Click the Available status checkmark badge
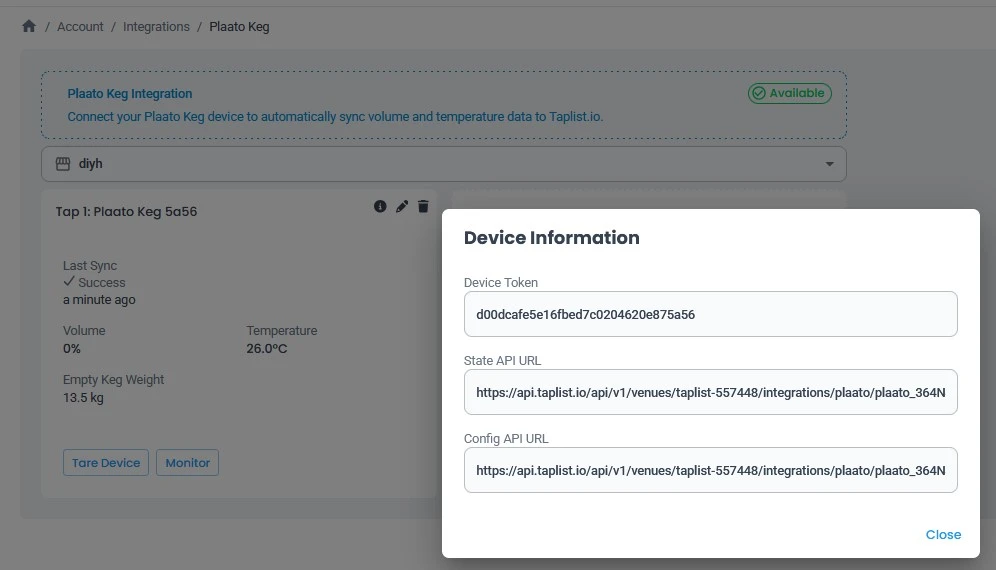996x570 pixels. (x=789, y=93)
